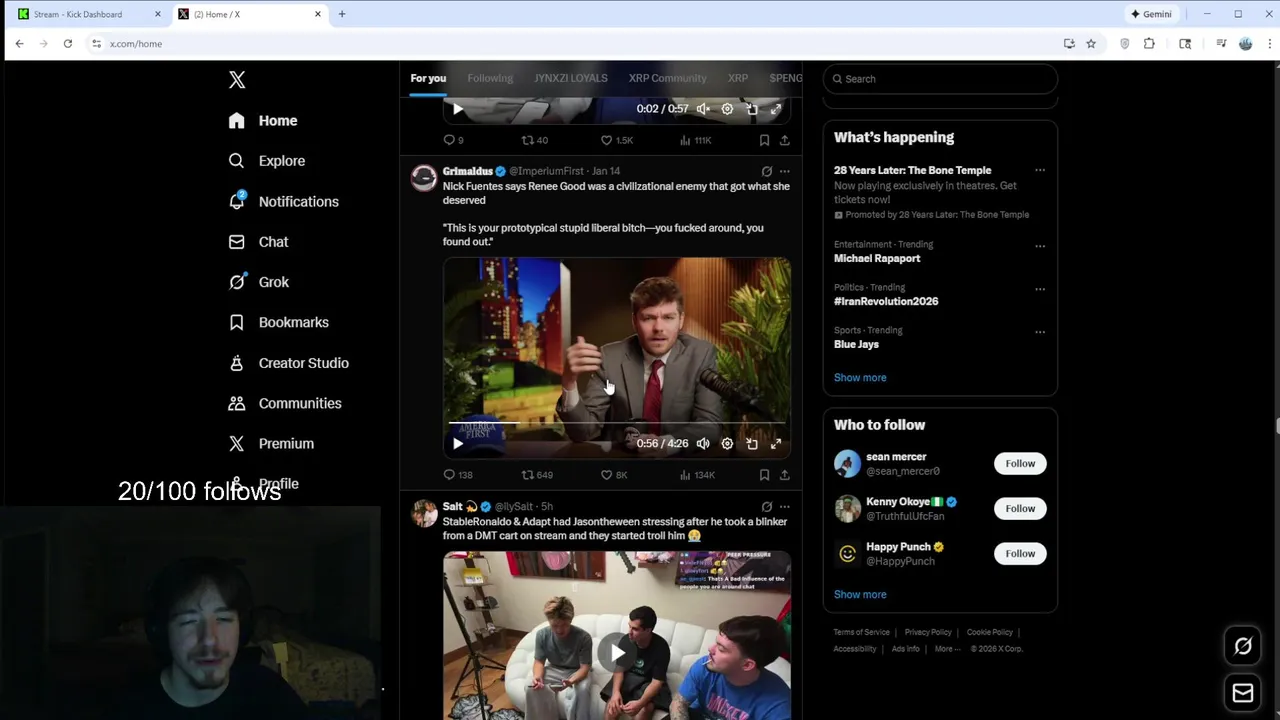The image size is (1280, 720).
Task: Bookmark this page with the star icon
Action: 1091,44
